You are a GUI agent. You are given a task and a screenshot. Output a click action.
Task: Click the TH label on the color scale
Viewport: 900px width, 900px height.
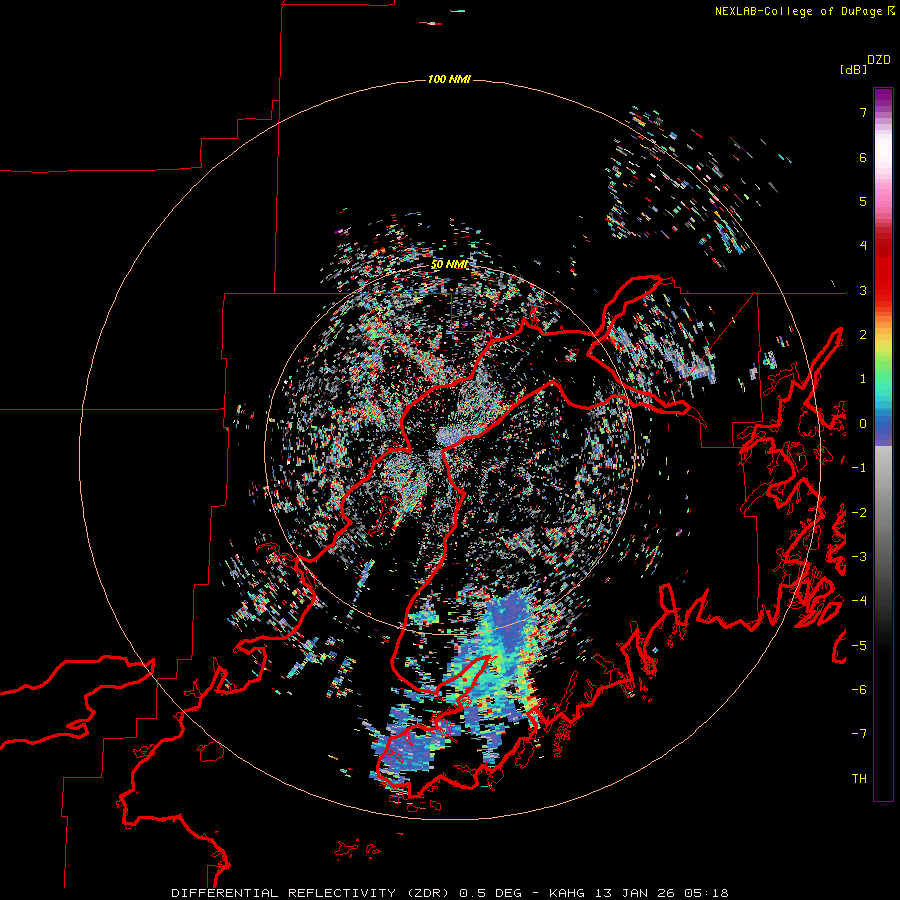859,779
